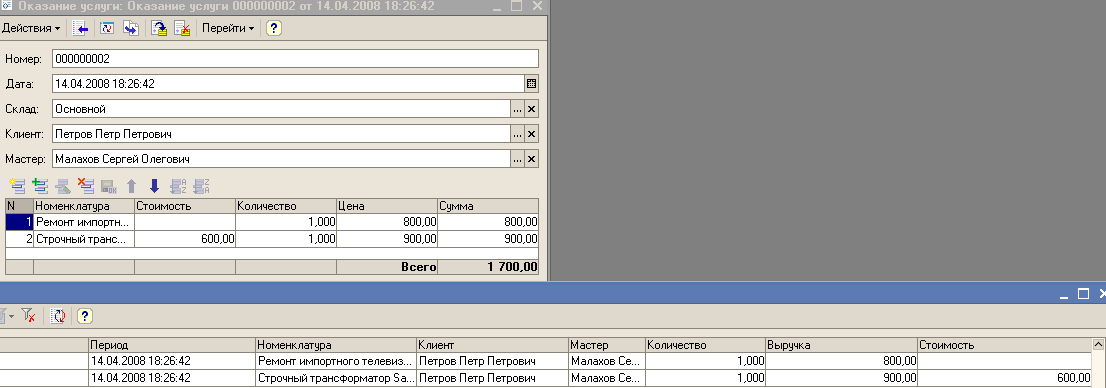
Task: Open help in the document form toolbar
Action: coord(274,28)
